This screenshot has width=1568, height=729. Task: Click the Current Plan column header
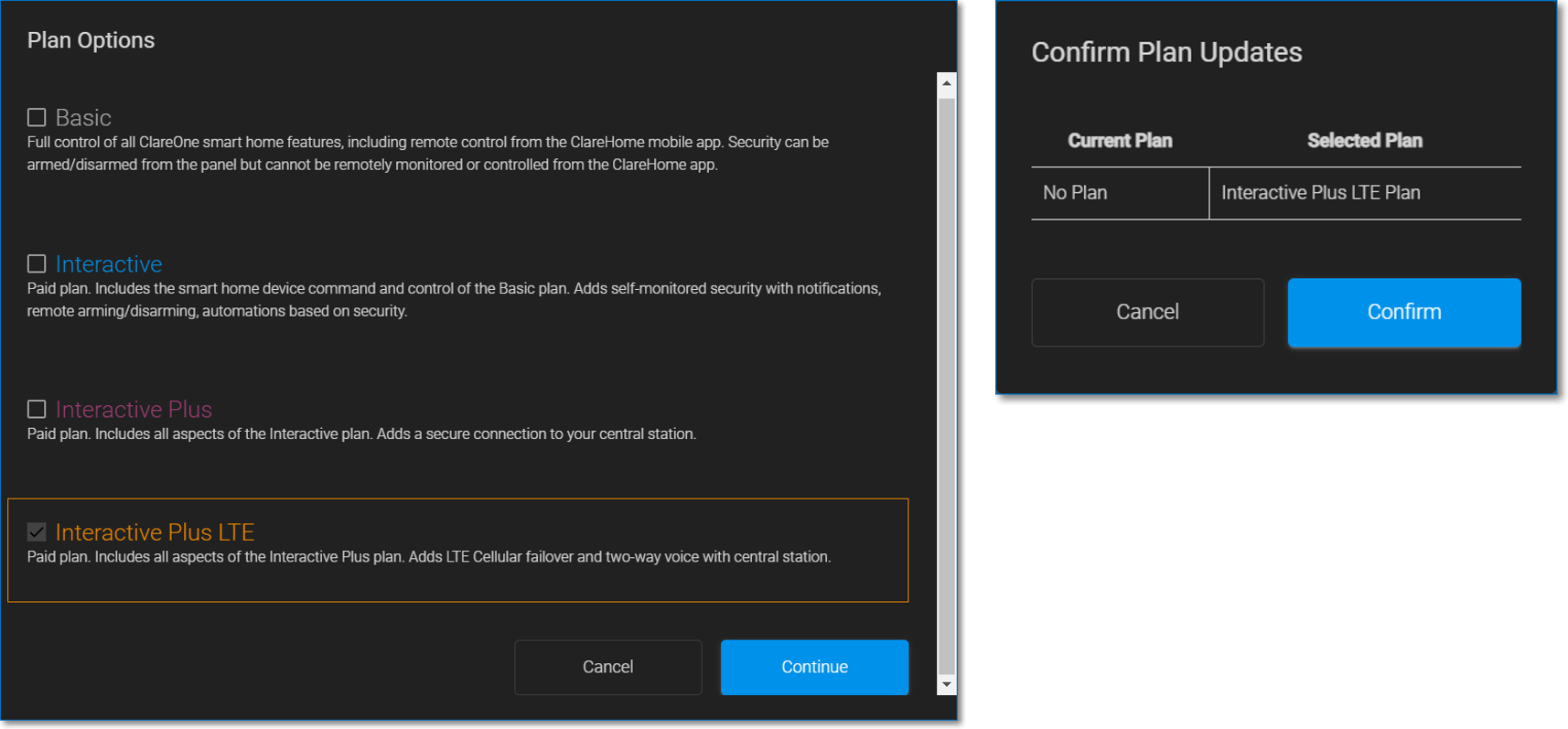[x=1120, y=141]
